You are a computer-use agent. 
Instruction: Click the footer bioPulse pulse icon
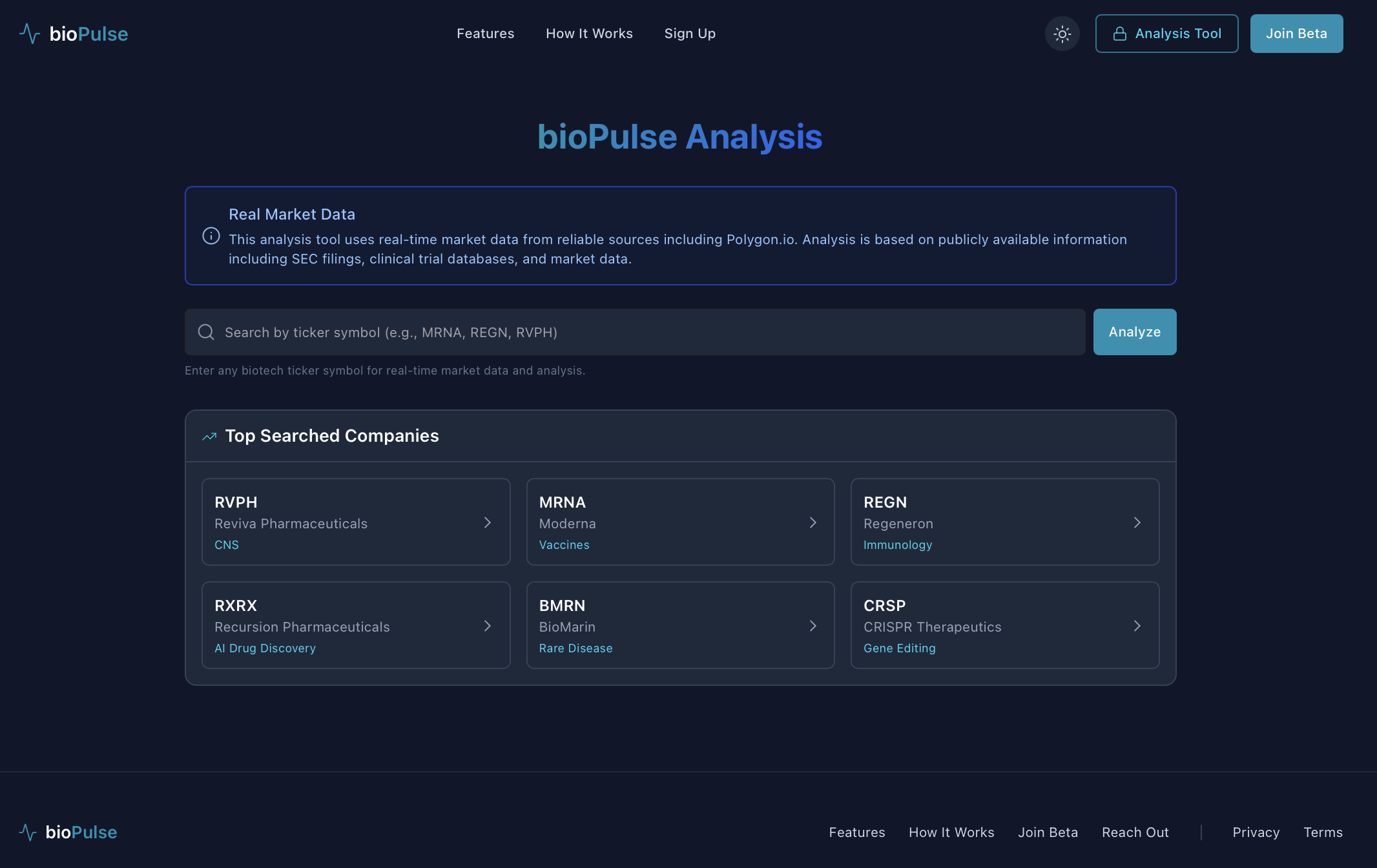[28, 832]
